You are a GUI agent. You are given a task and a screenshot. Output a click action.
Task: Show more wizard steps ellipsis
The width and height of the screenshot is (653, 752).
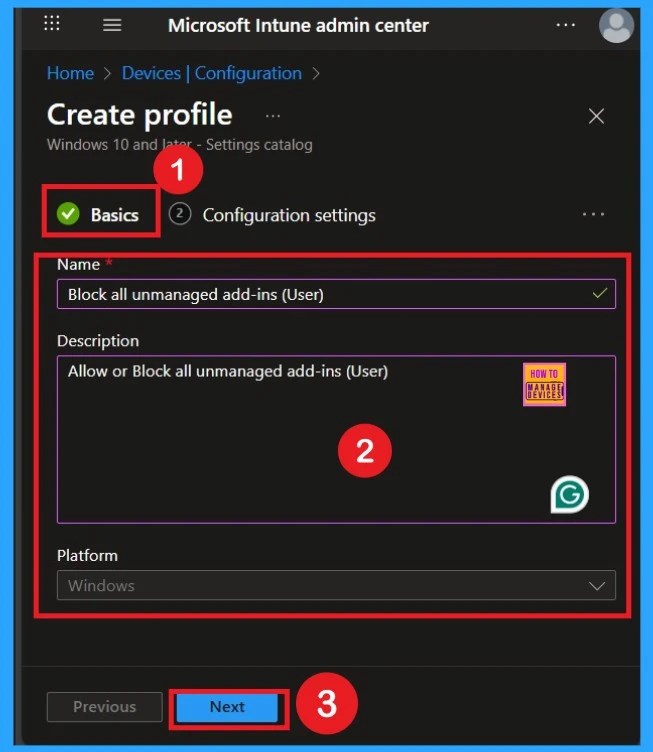(593, 214)
